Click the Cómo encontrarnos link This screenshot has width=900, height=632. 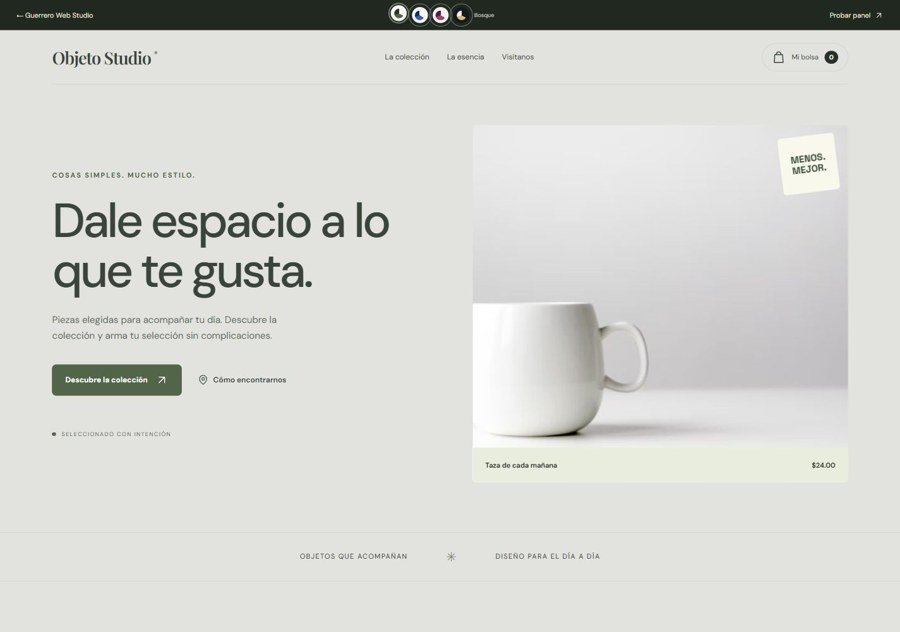pyautogui.click(x=242, y=380)
